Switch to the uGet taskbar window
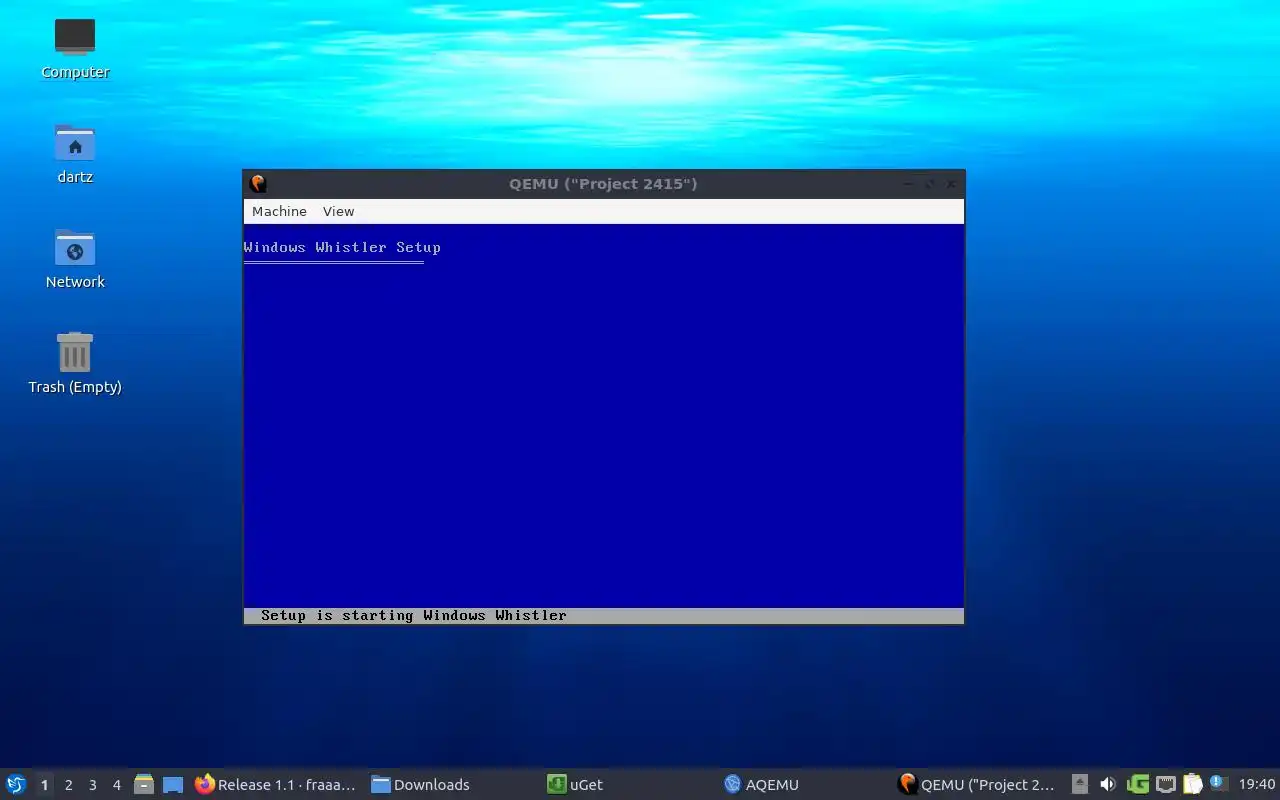This screenshot has height=800, width=1280. pos(576,785)
